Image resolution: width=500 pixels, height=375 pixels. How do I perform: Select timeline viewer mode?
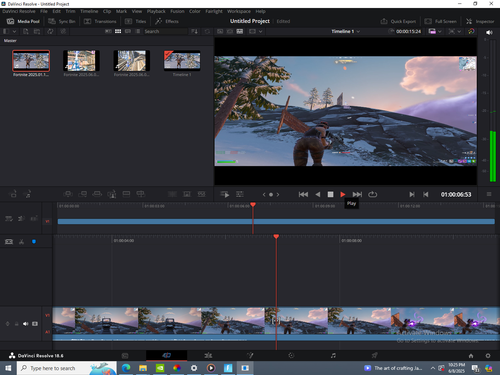240,31
